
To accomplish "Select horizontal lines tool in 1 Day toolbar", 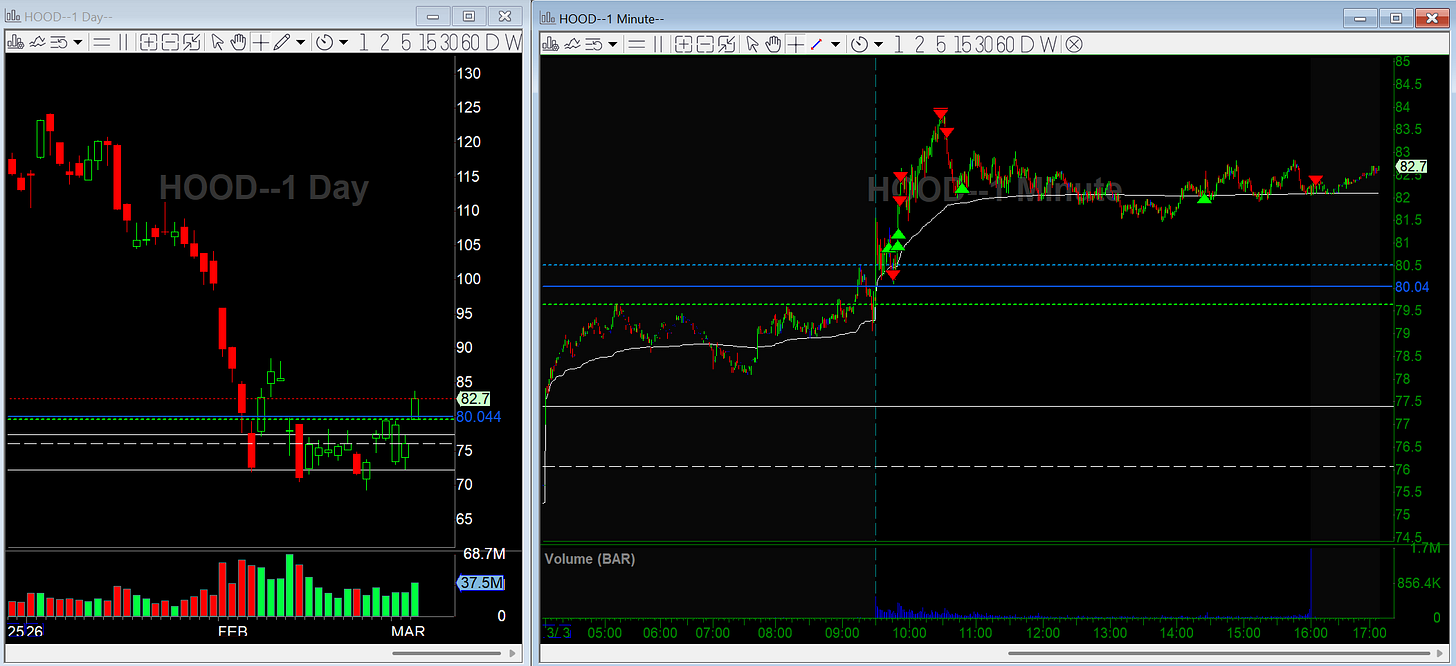I will 101,42.
